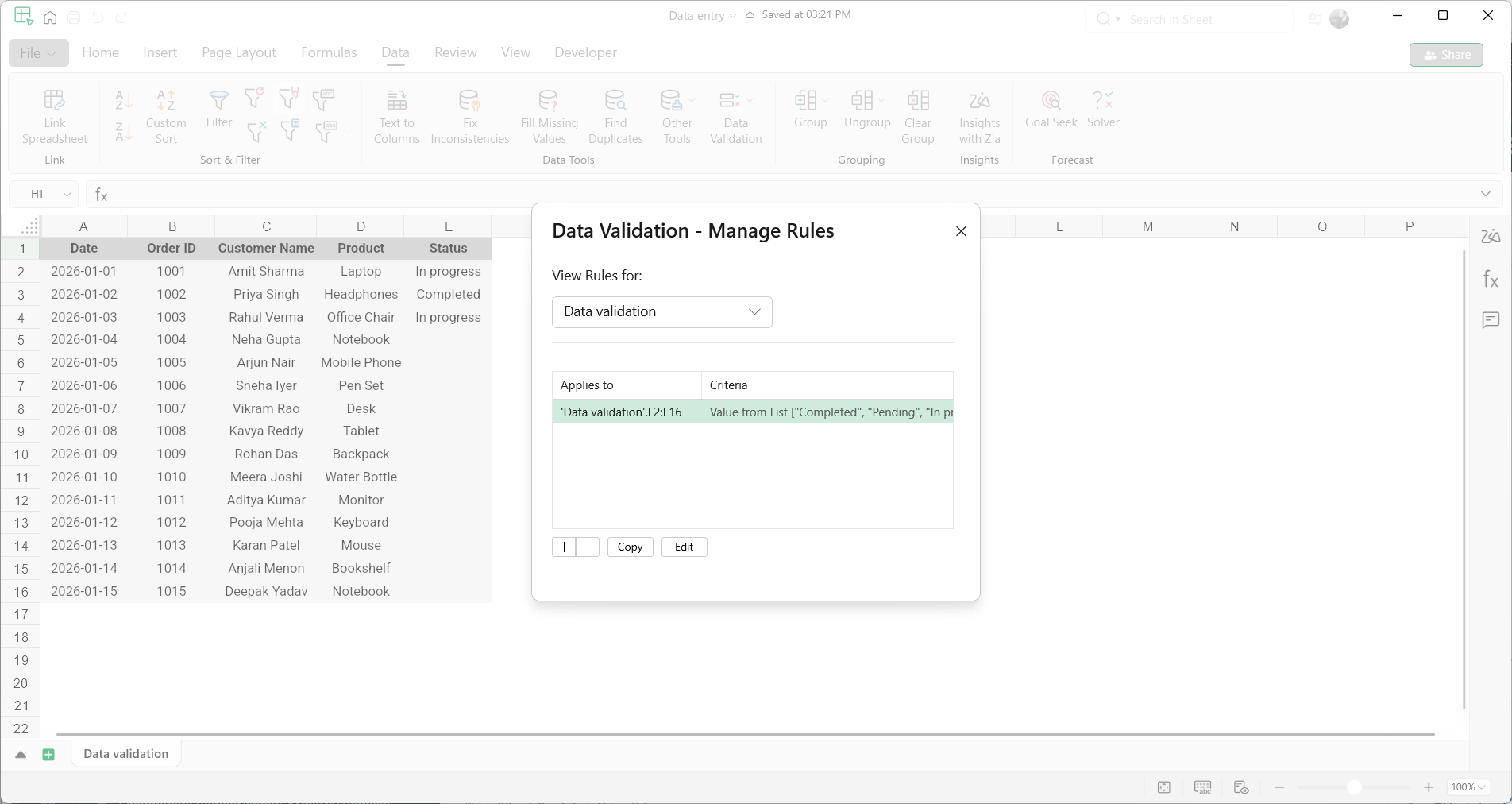Click the remove rule minus icon

[x=588, y=547]
